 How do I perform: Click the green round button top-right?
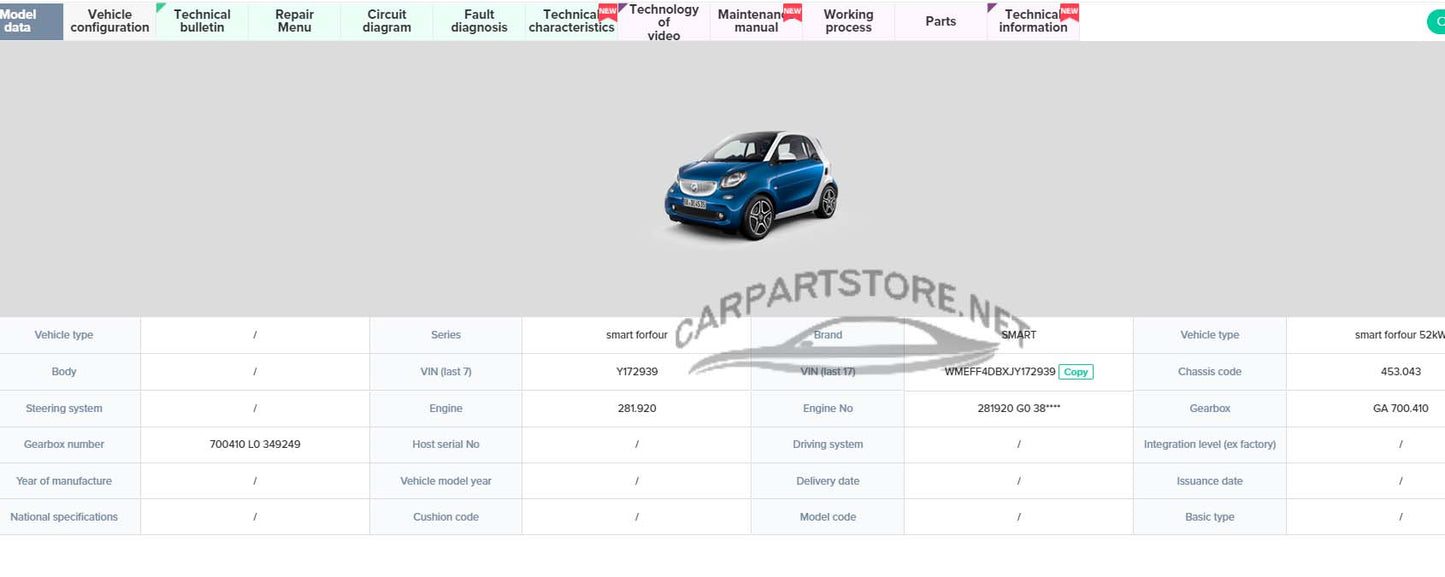(1436, 22)
